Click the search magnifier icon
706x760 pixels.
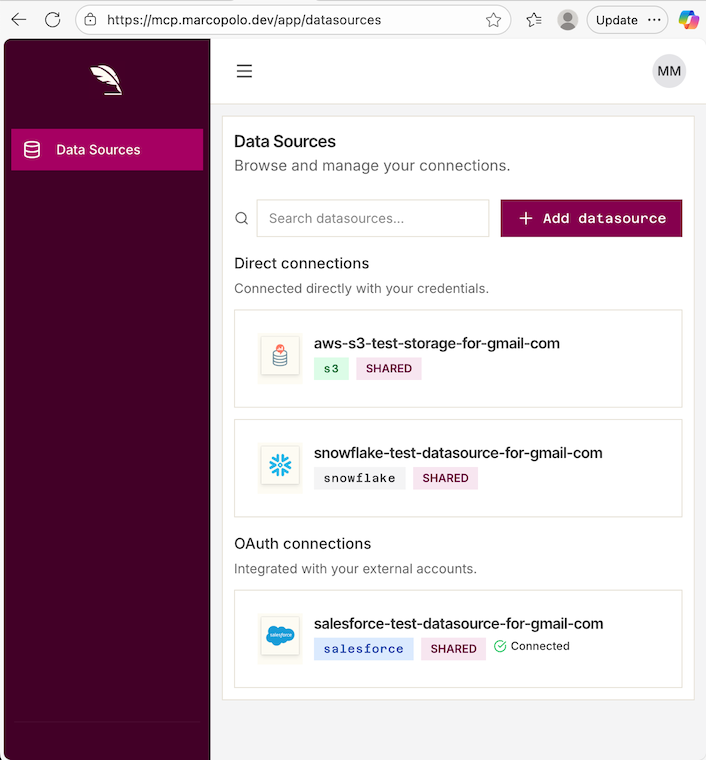(241, 218)
